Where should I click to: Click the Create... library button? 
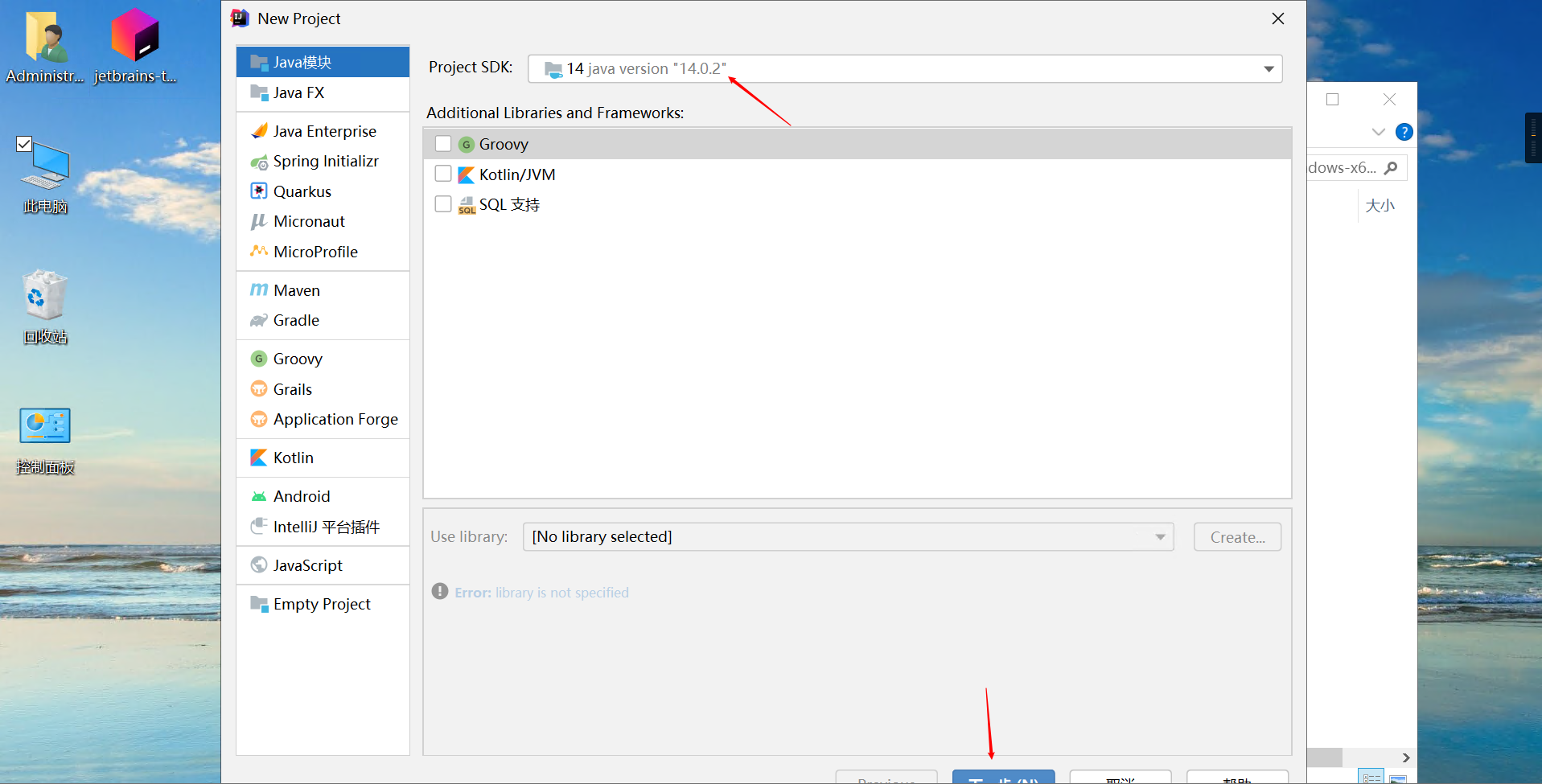(1237, 536)
